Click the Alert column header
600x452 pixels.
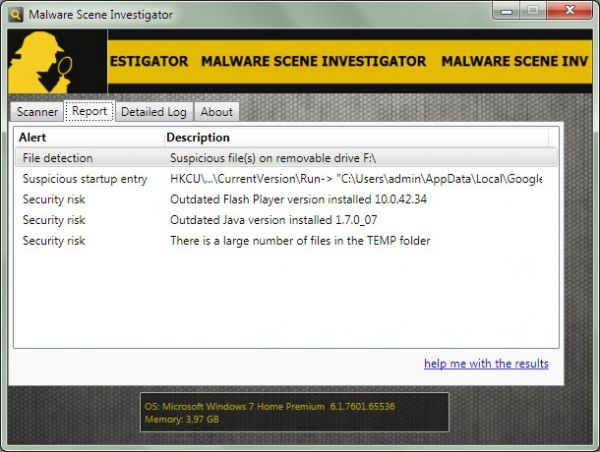(89, 137)
